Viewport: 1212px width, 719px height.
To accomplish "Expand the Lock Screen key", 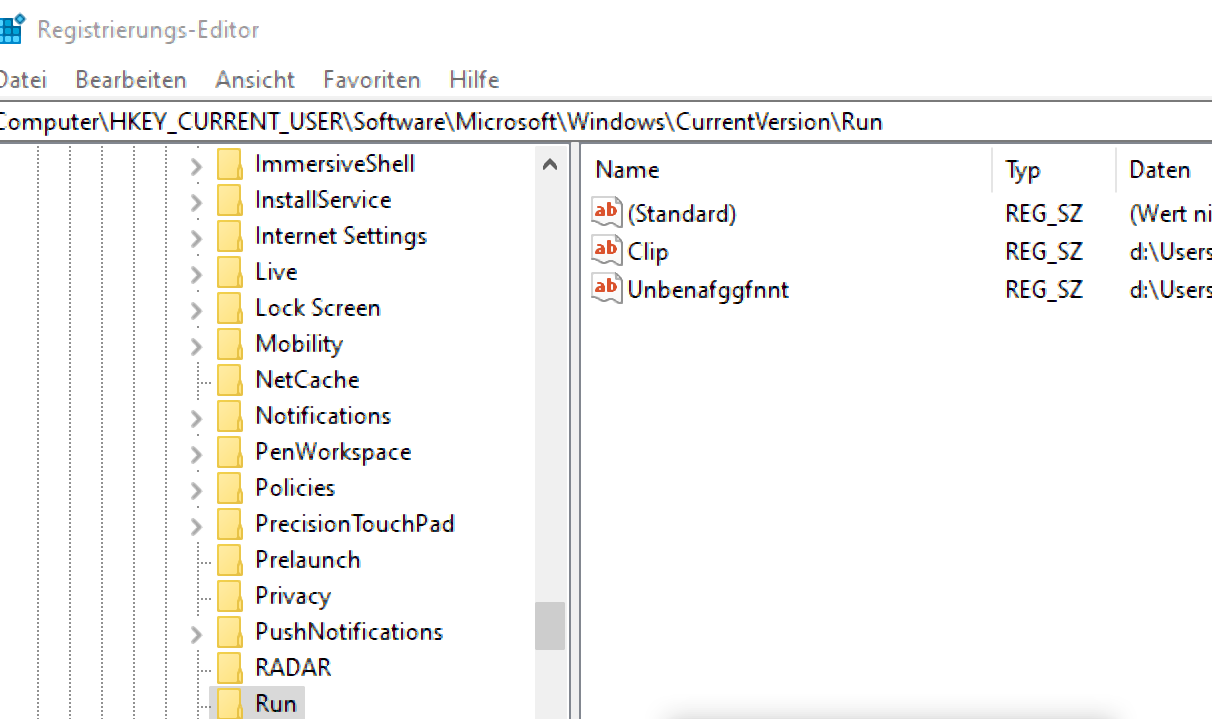I will coord(196,309).
